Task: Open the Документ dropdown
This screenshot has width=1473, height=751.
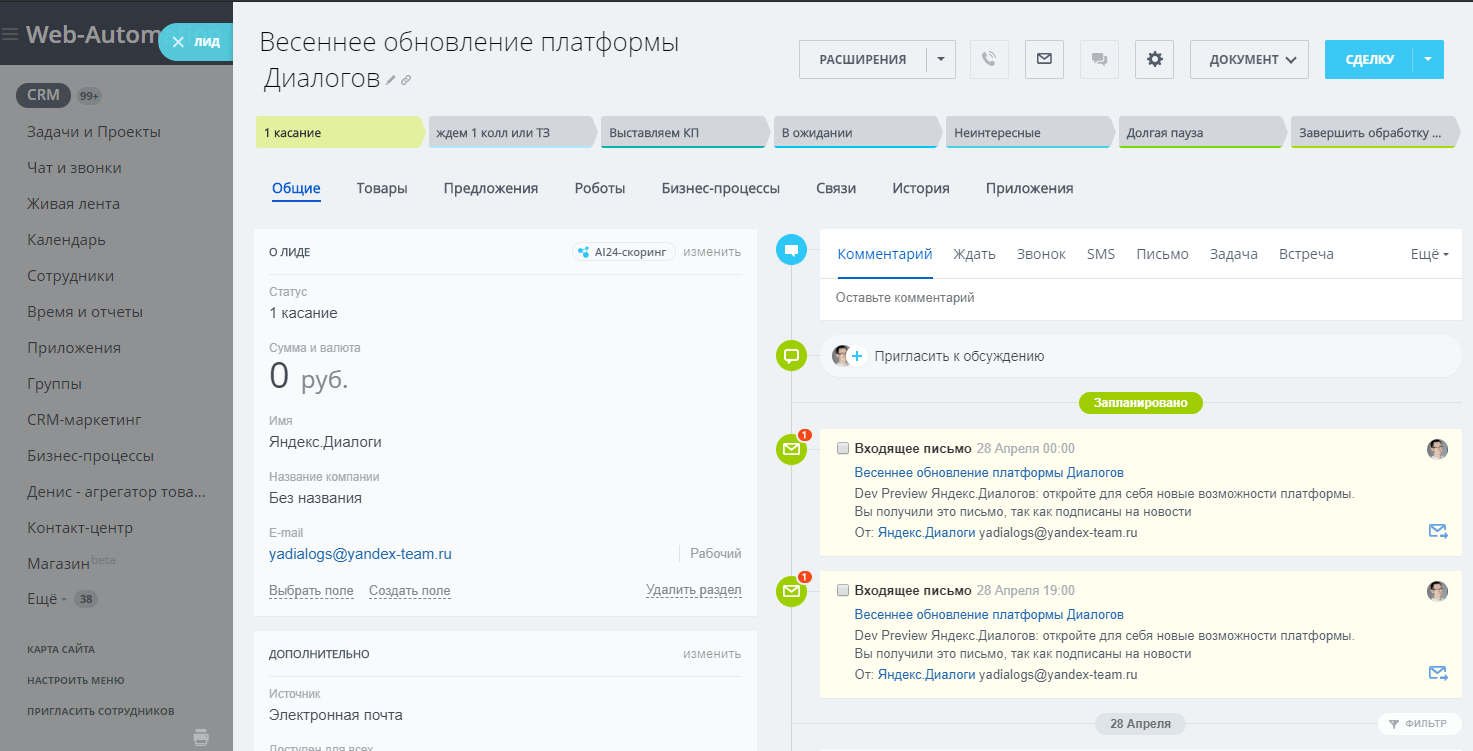Action: (1249, 59)
